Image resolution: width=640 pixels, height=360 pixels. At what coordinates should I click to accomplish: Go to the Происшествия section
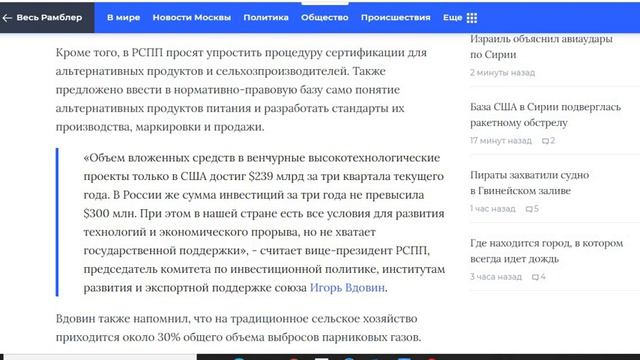[396, 18]
